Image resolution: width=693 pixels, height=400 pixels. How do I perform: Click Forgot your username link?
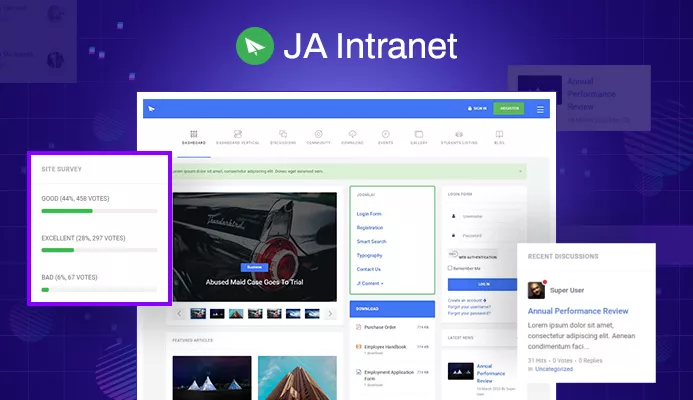[469, 307]
